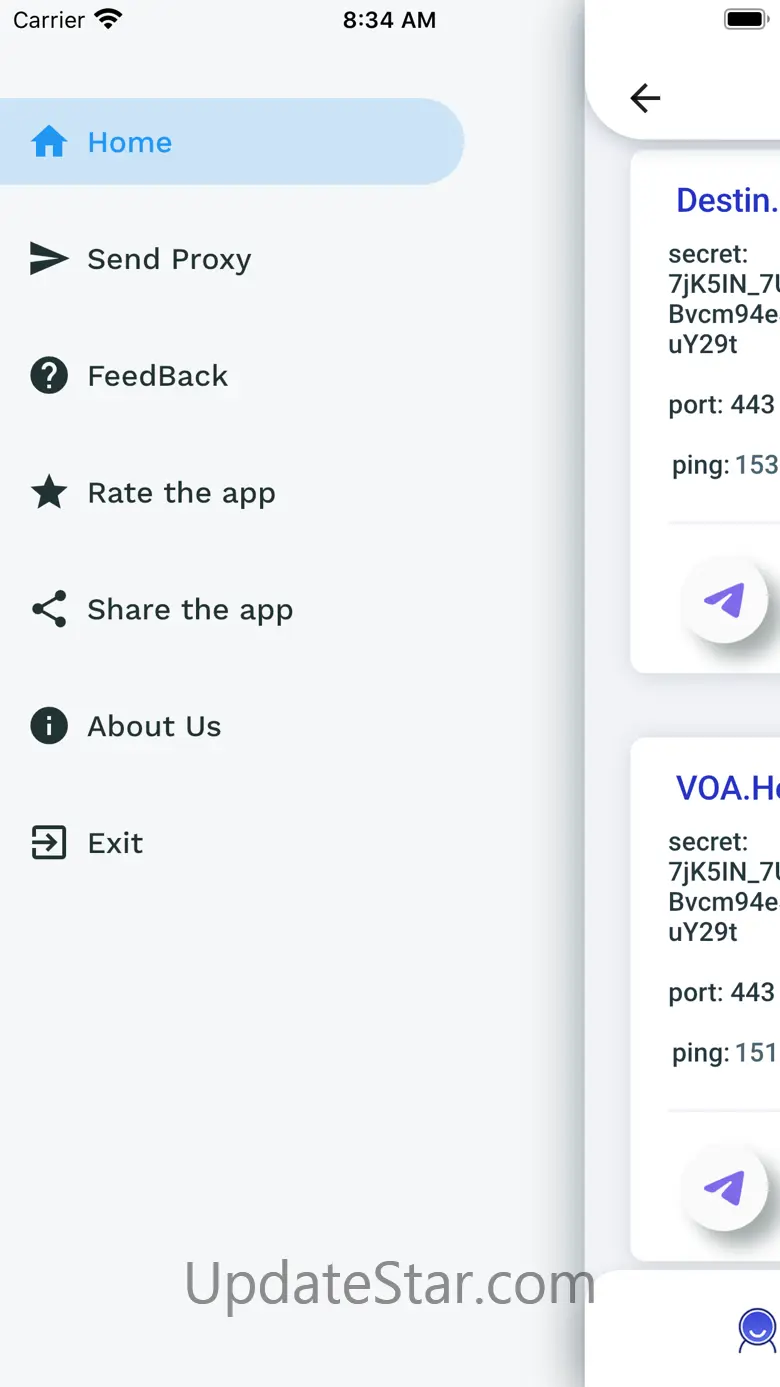The image size is (780, 1387).
Task: Click the Rate the app star icon
Action: pos(49,493)
